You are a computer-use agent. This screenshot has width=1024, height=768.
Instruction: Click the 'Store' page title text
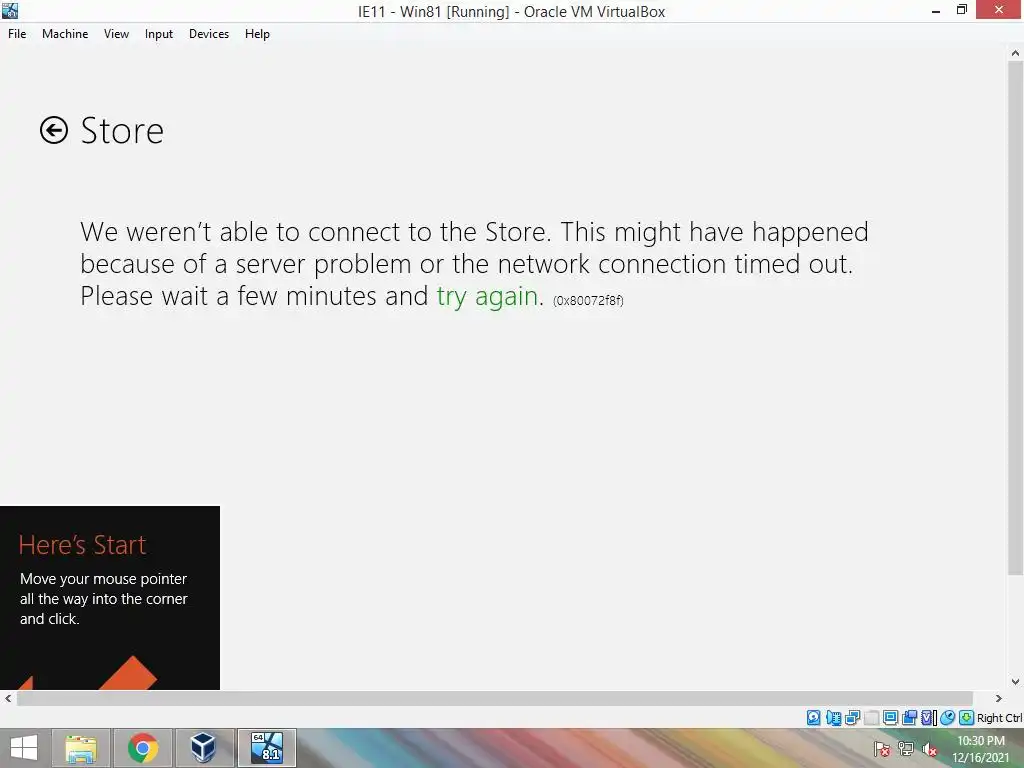pos(122,131)
